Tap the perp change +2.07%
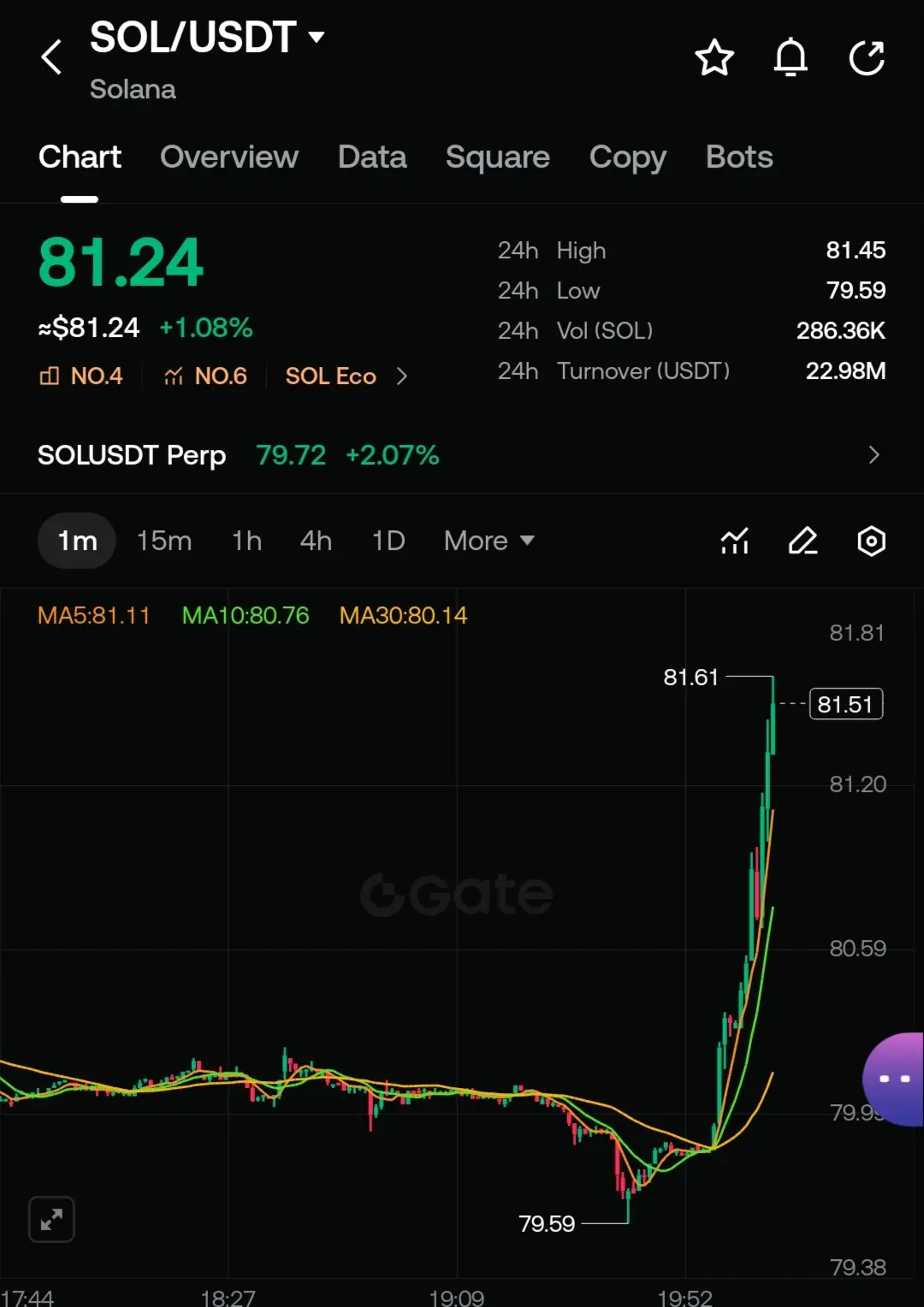Viewport: 924px width, 1307px height. (x=393, y=455)
